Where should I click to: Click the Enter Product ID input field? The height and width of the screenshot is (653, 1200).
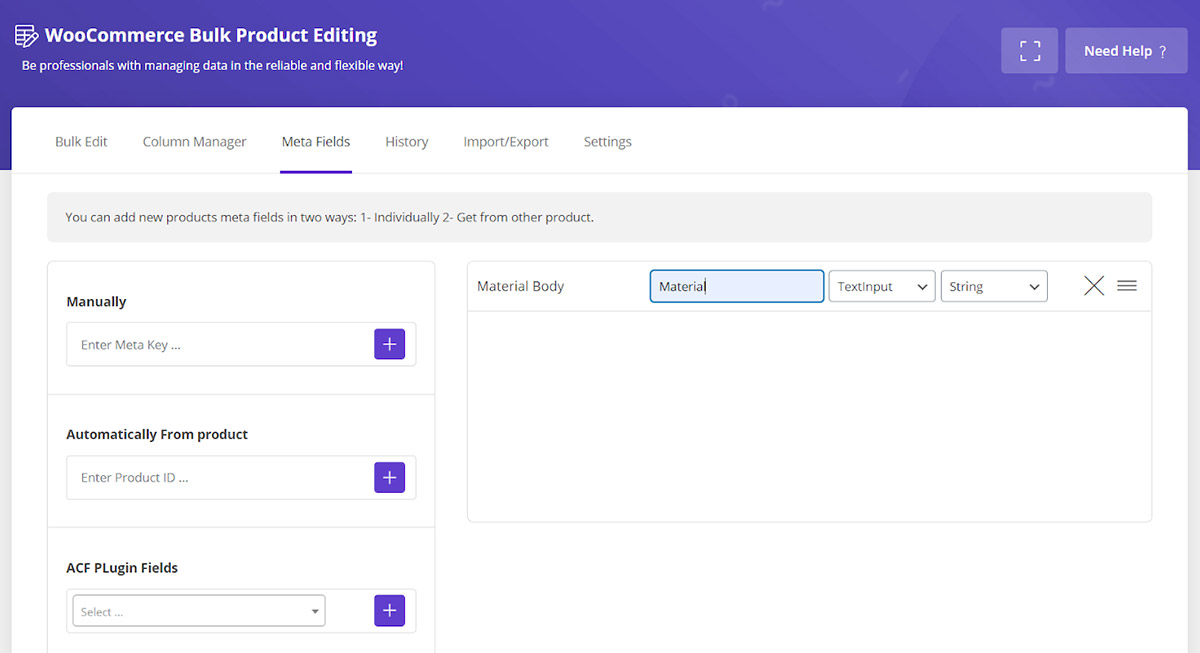click(x=220, y=478)
